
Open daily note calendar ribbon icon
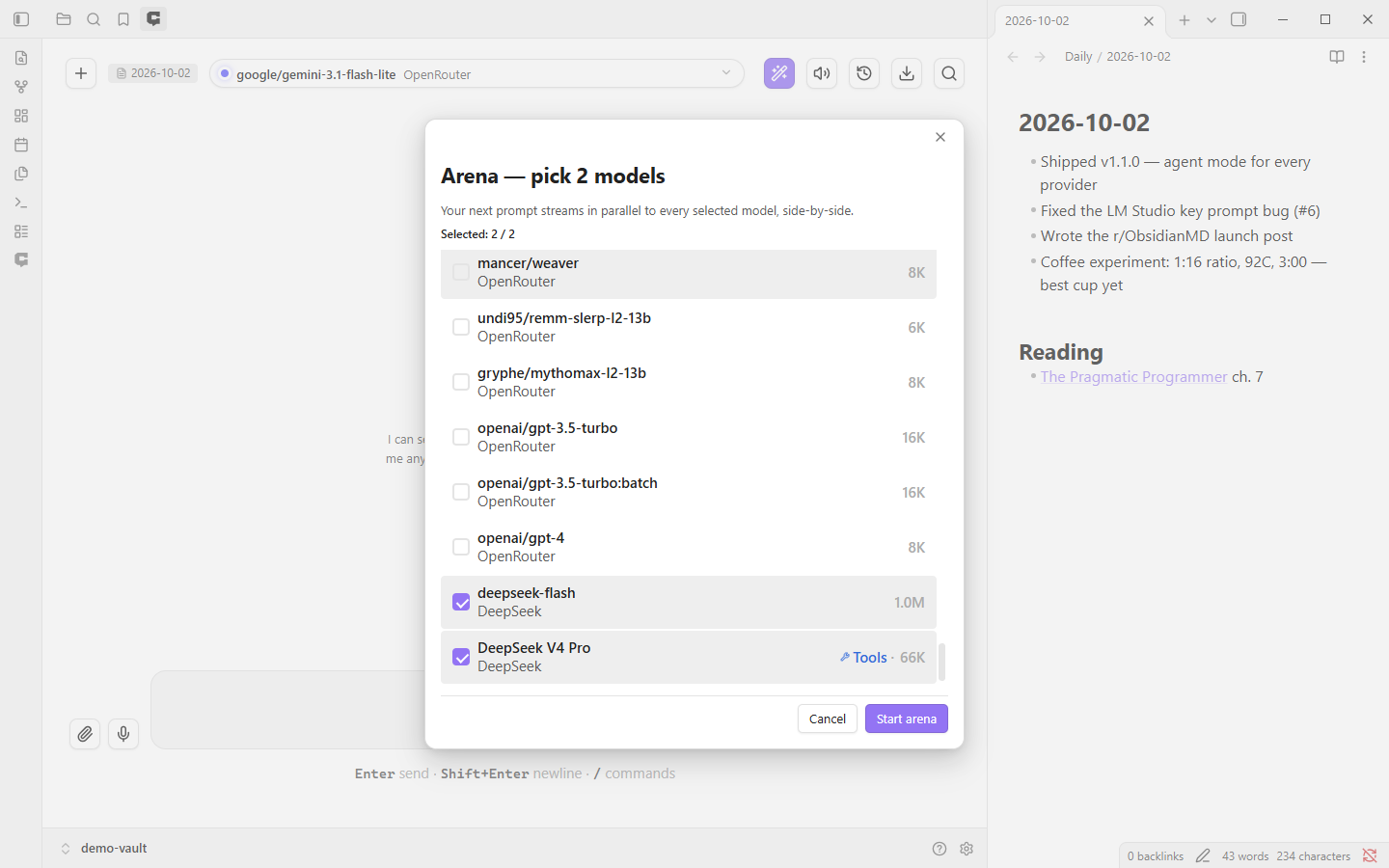(21, 145)
